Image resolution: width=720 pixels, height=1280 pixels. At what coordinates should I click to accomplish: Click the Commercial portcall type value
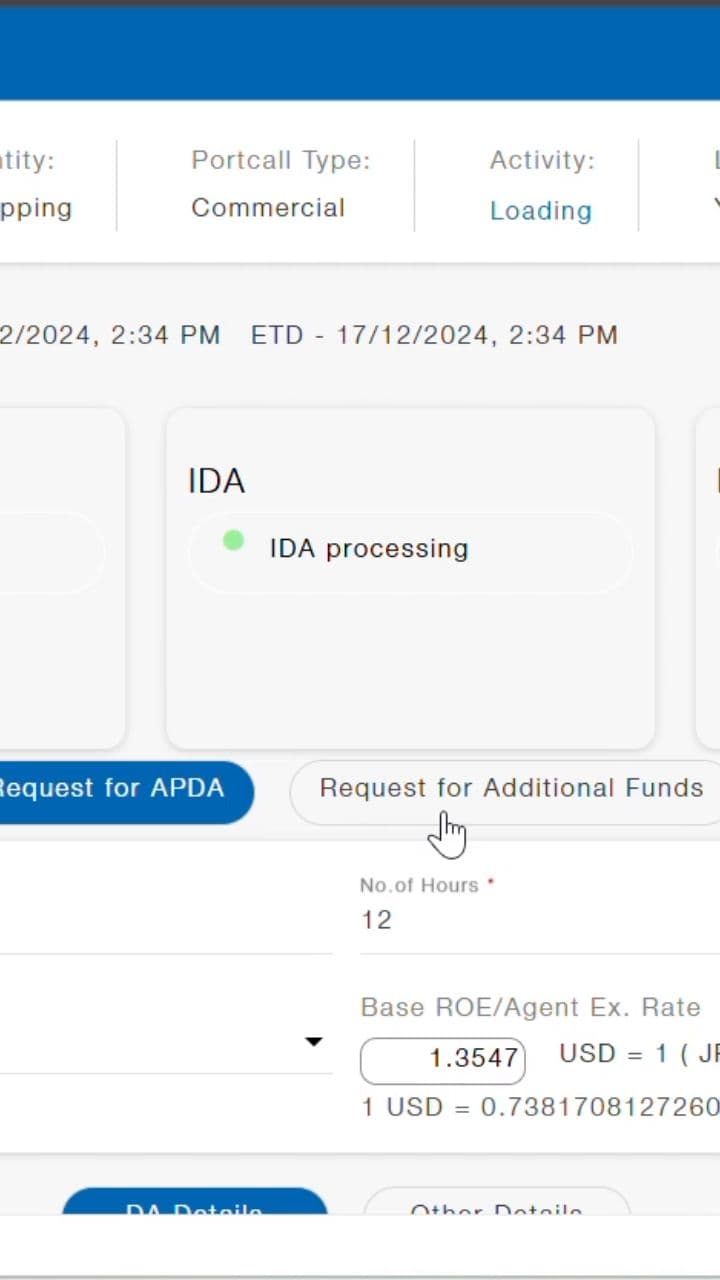[267, 207]
